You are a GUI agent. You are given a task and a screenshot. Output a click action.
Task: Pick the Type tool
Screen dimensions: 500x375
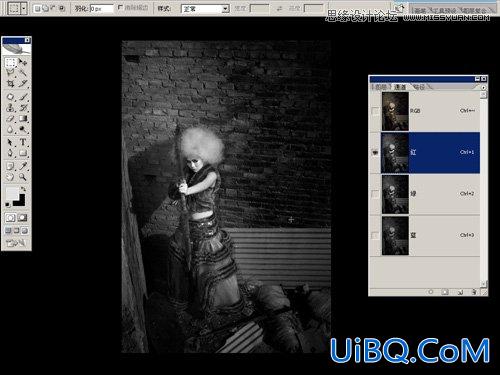[x=23, y=142]
